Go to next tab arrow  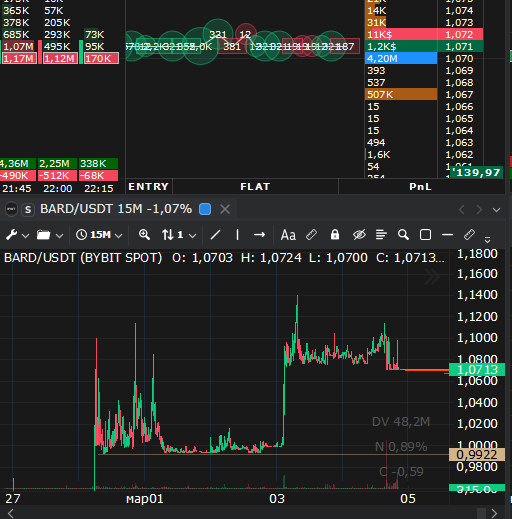(479, 210)
